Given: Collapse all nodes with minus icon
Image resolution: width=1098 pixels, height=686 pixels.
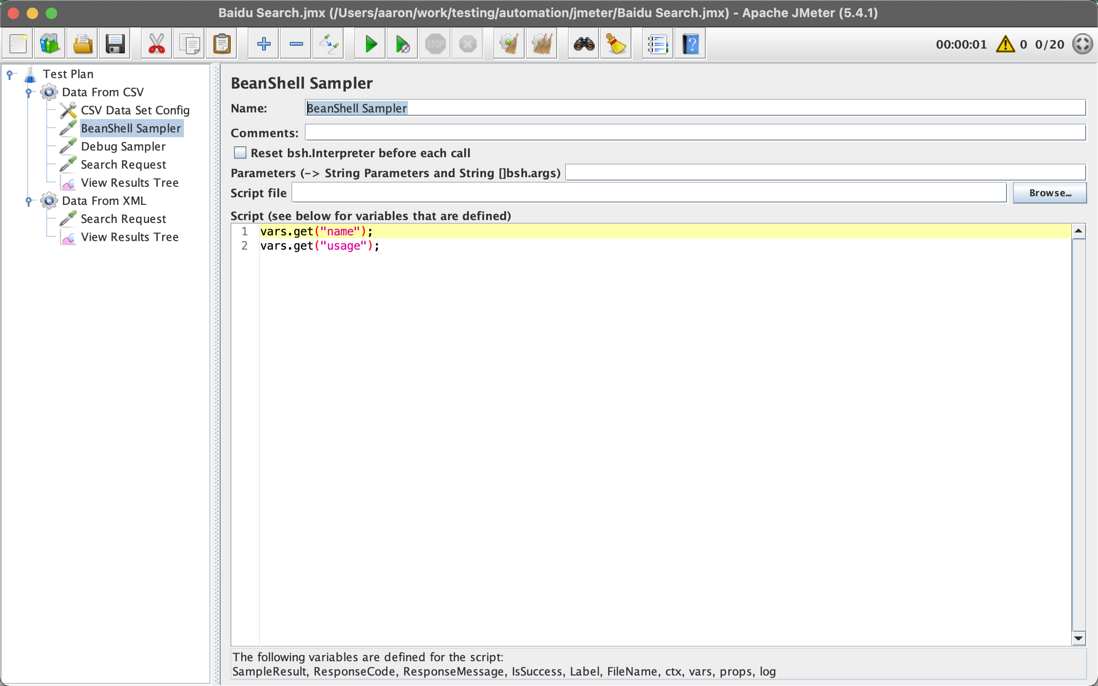Looking at the screenshot, I should click(296, 44).
